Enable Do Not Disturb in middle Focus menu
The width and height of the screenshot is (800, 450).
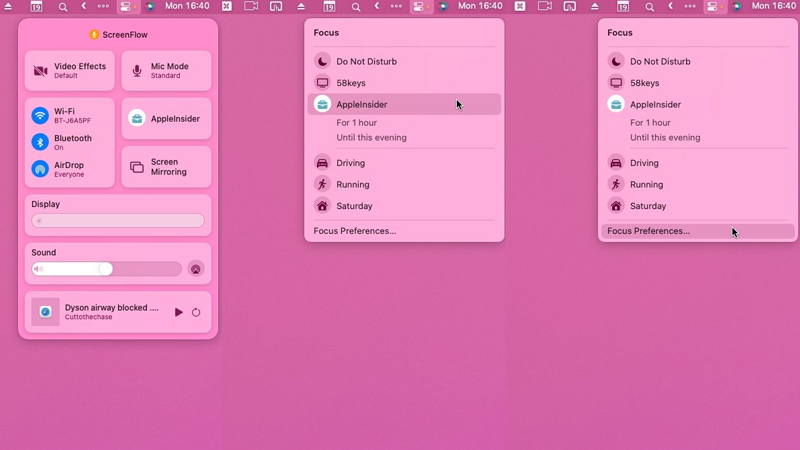(404, 61)
